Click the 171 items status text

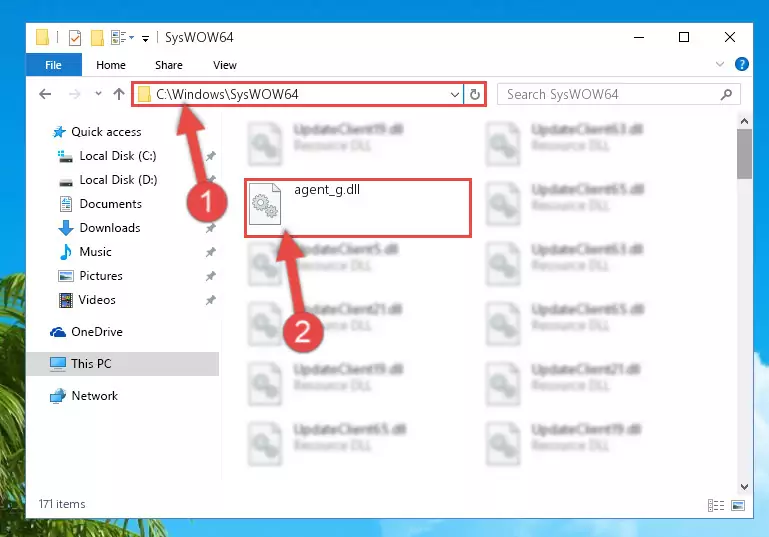tap(62, 504)
